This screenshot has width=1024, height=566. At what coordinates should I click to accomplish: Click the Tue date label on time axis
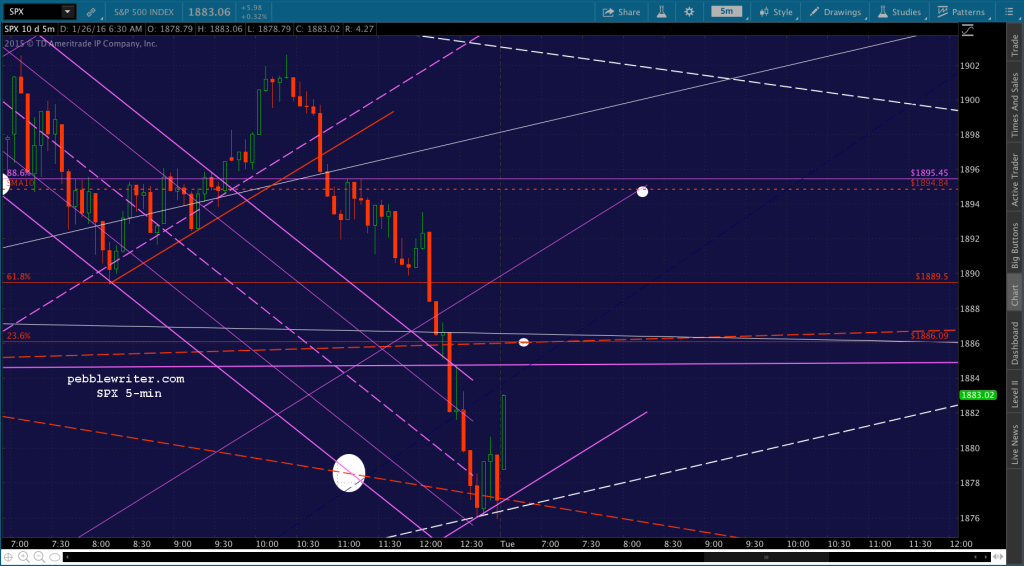pyautogui.click(x=507, y=544)
